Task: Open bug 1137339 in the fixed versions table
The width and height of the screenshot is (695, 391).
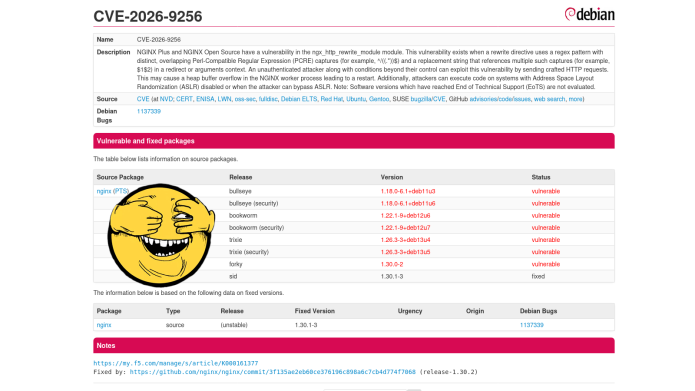Action: pos(531,325)
